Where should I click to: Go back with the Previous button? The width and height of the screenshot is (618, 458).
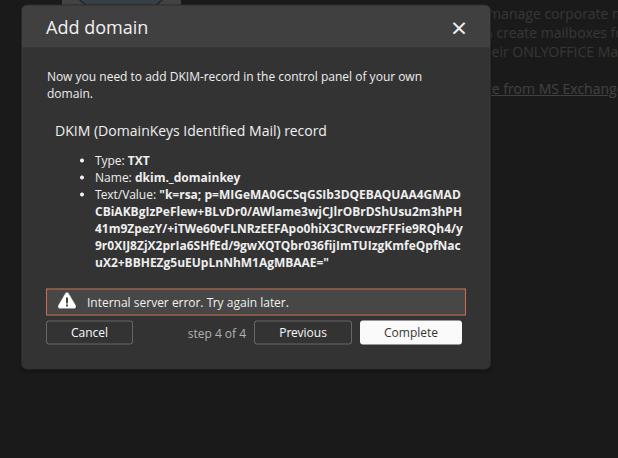[x=302, y=332]
